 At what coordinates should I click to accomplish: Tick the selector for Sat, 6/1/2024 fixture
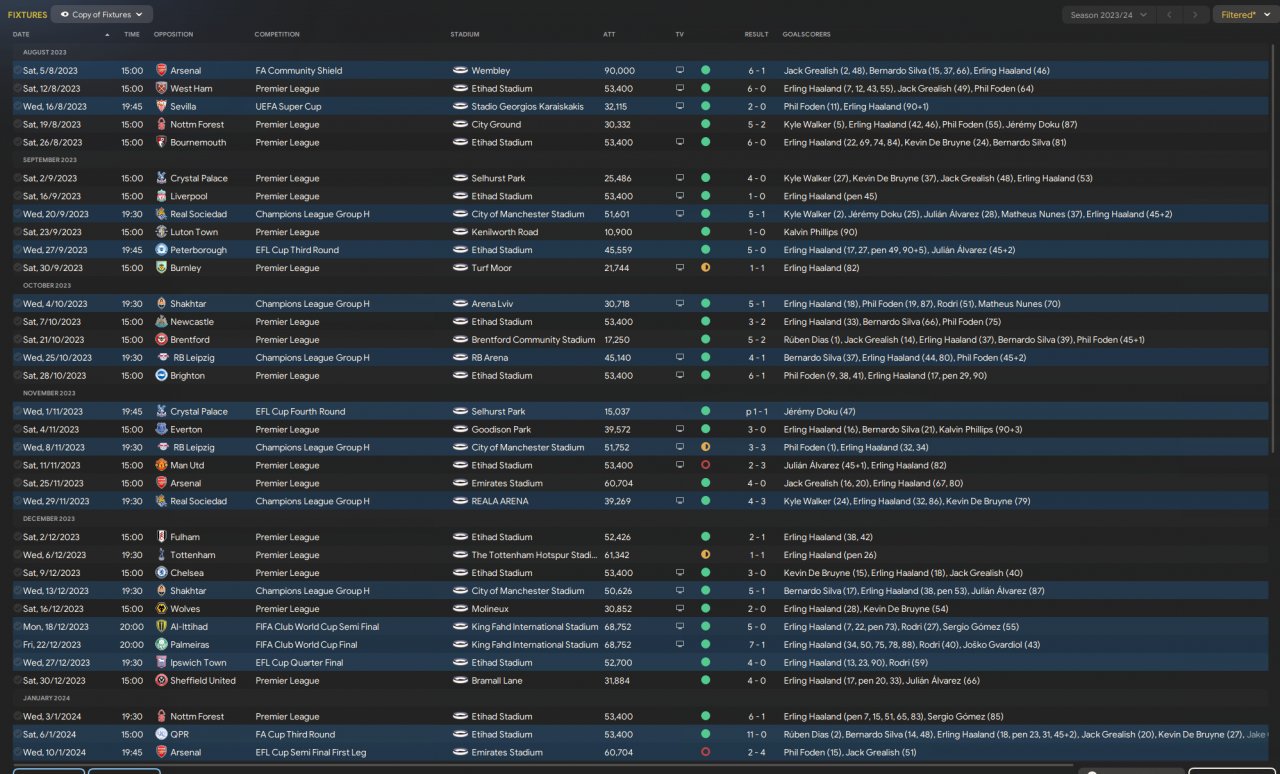(x=17, y=735)
